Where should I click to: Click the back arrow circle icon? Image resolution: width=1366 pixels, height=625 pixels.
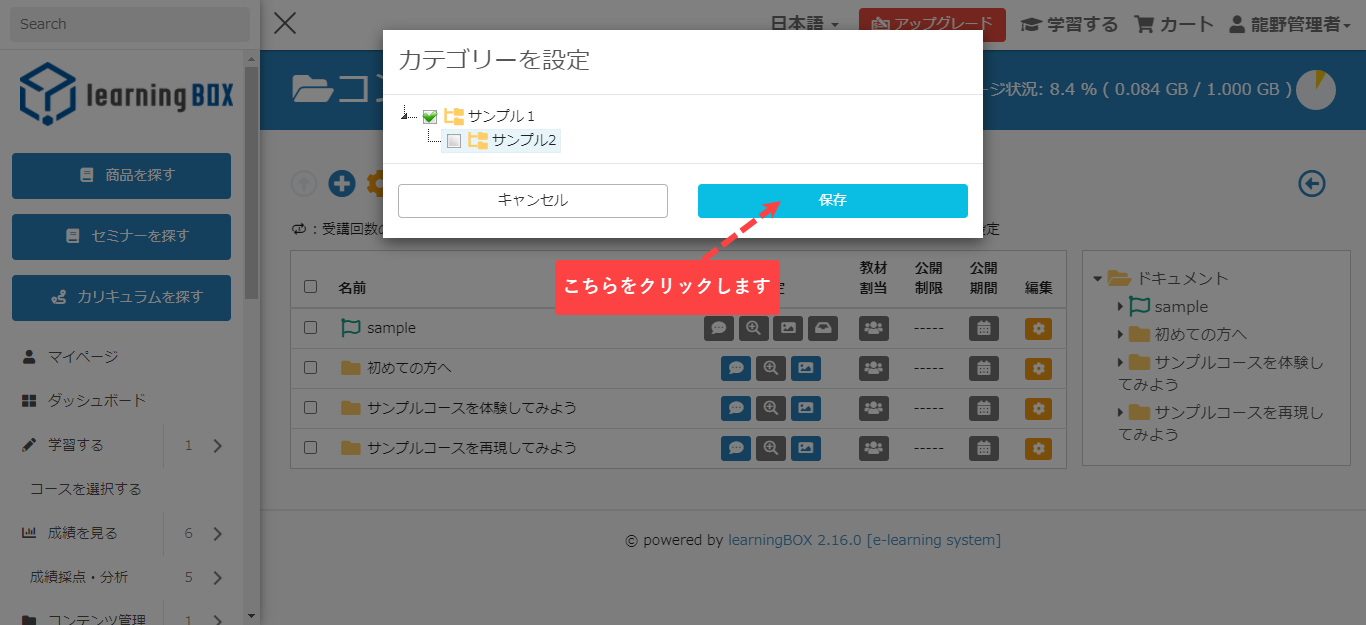[1311, 183]
